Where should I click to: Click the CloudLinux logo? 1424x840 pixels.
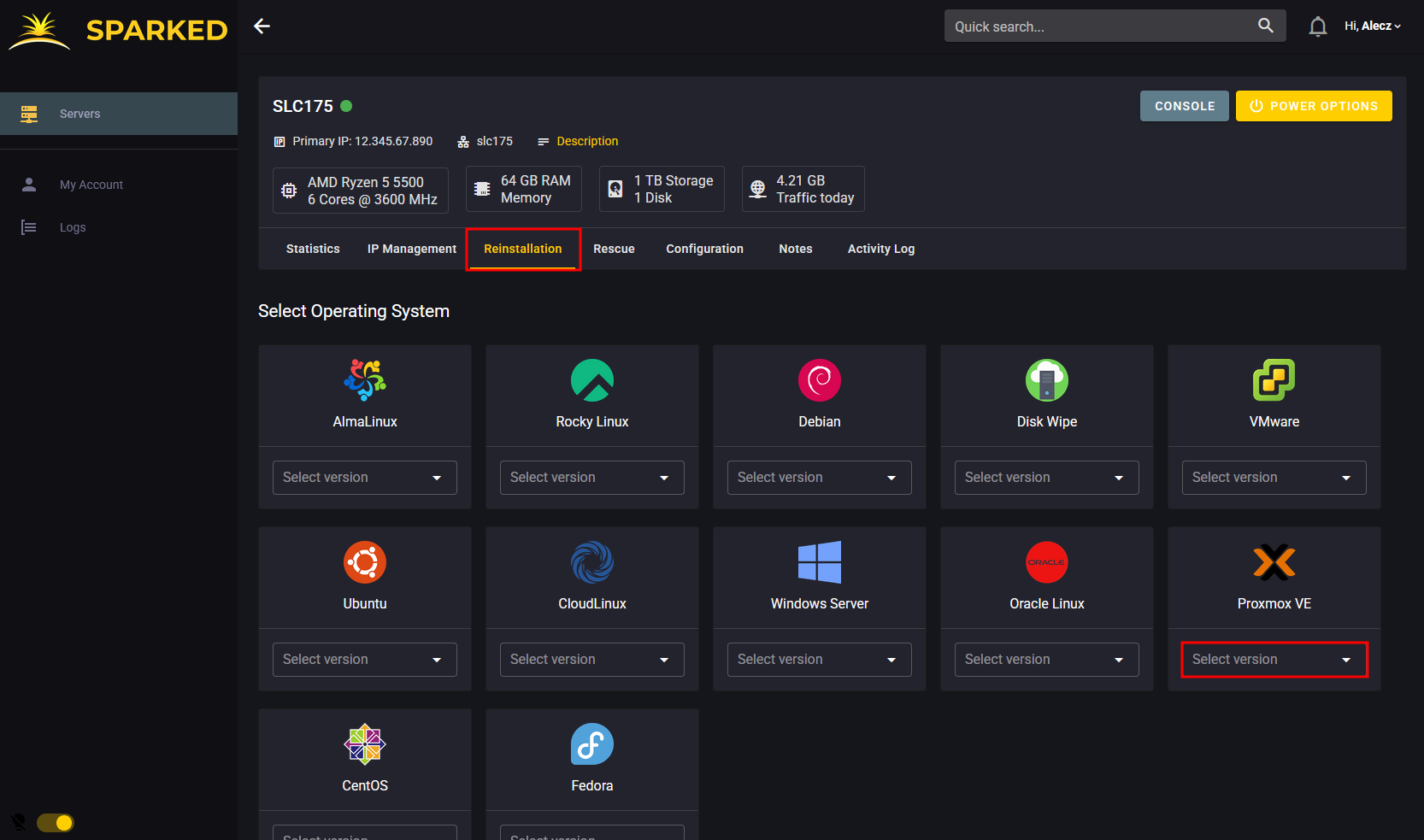click(592, 562)
